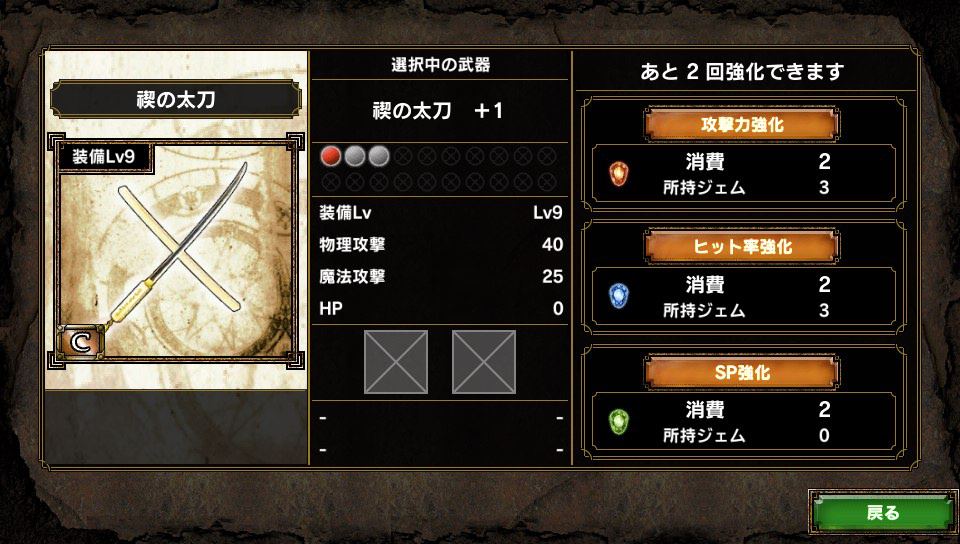The height and width of the screenshot is (544, 960).
Task: Tap the ヒット率強化 button
Action: point(742,247)
